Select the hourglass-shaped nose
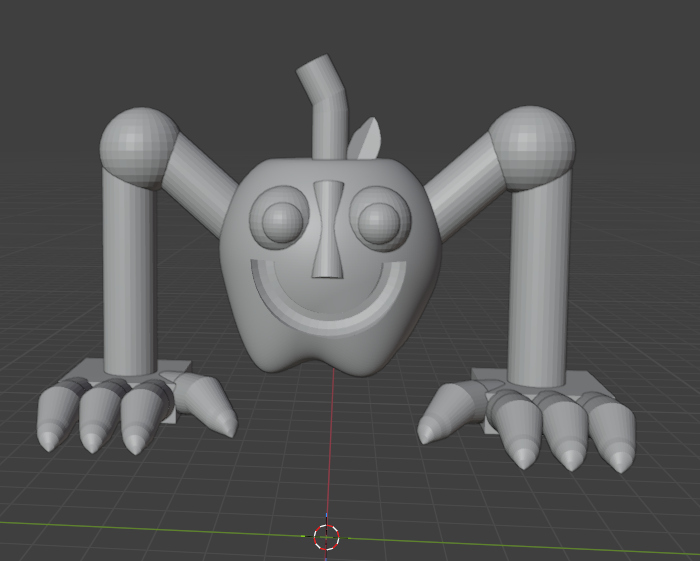This screenshot has height=561, width=700. point(329,229)
